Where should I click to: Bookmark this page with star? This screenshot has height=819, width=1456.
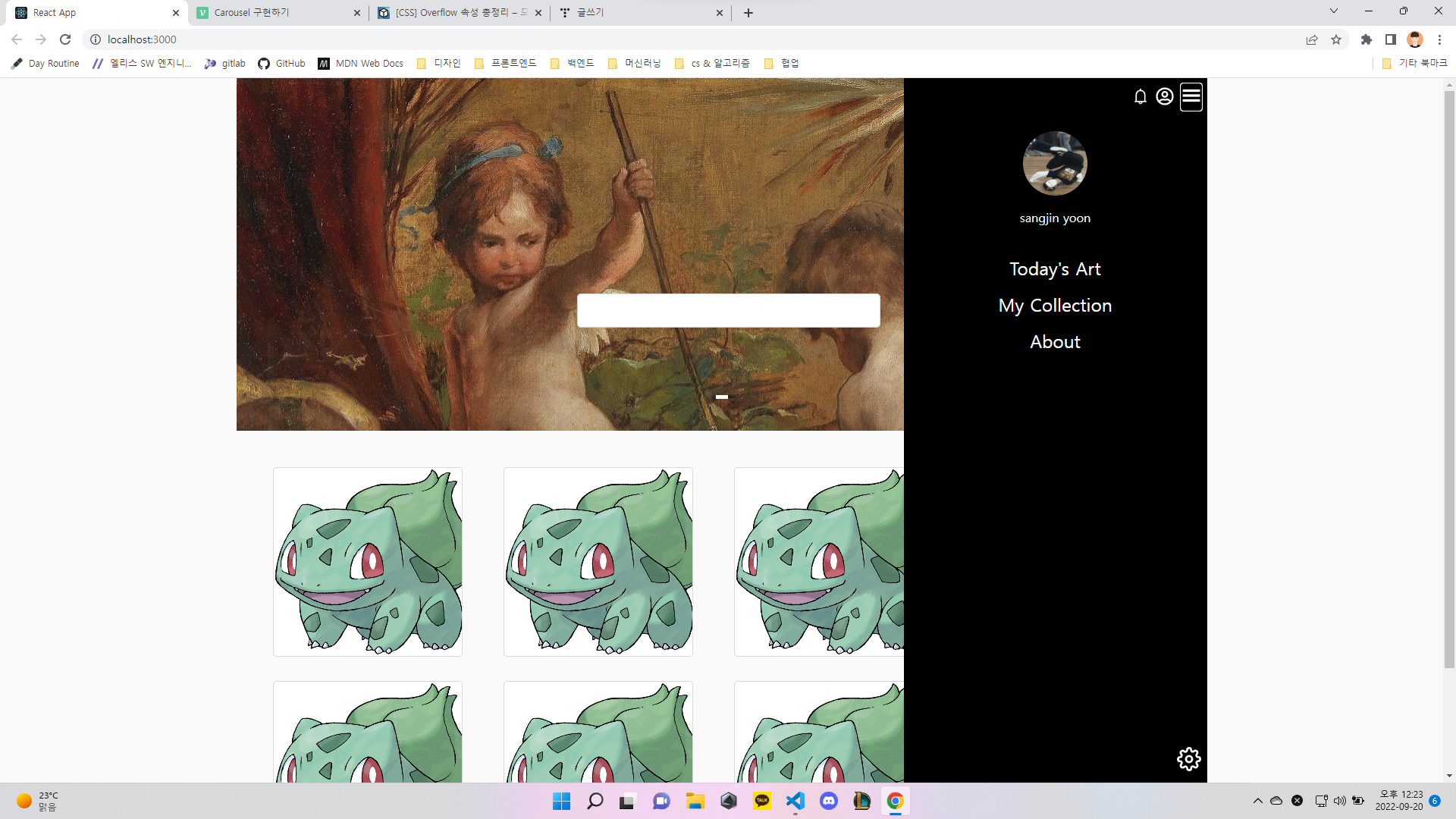point(1336,39)
